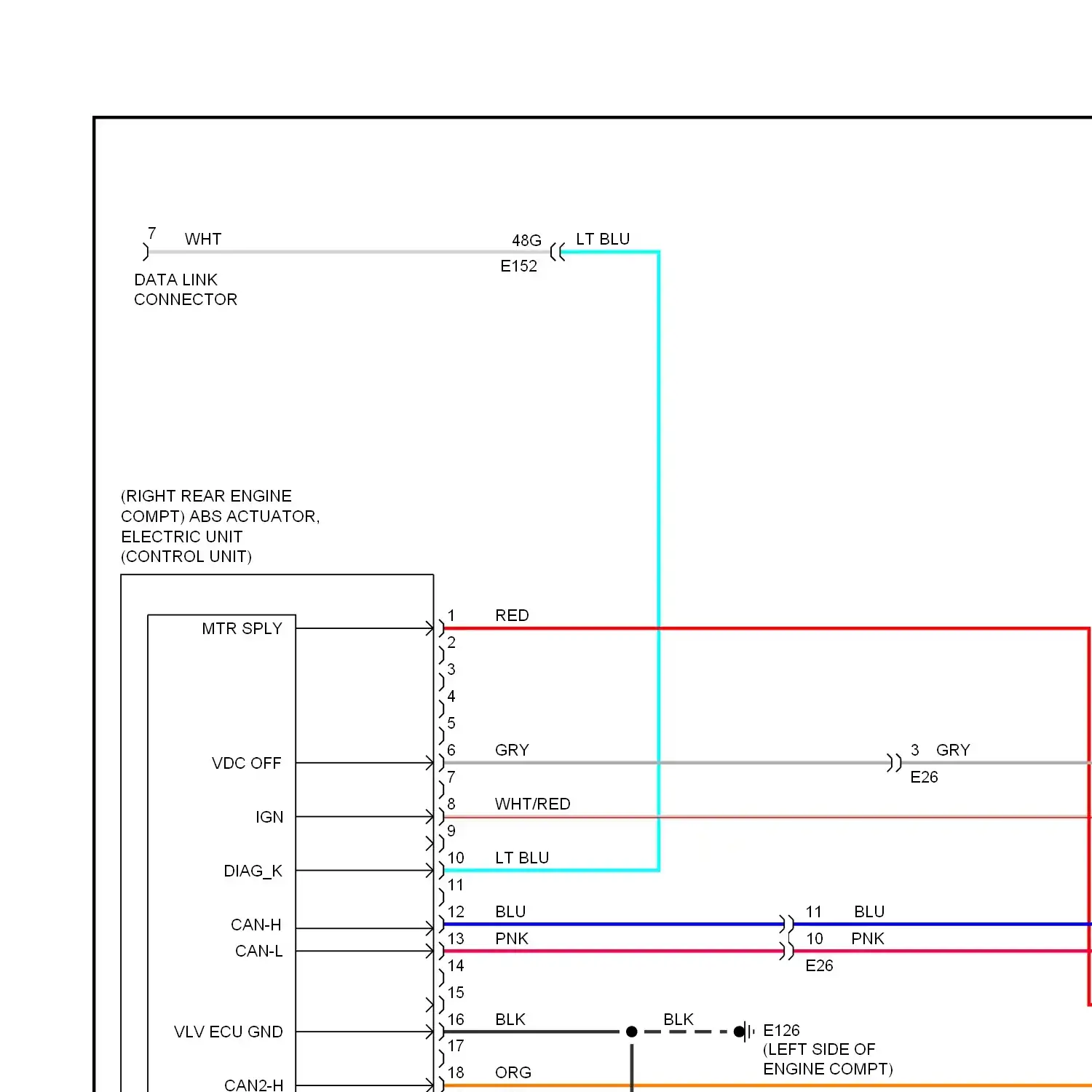Select the GRY wire label at pin 6
Viewport: 1092px width, 1092px height.
tap(512, 751)
